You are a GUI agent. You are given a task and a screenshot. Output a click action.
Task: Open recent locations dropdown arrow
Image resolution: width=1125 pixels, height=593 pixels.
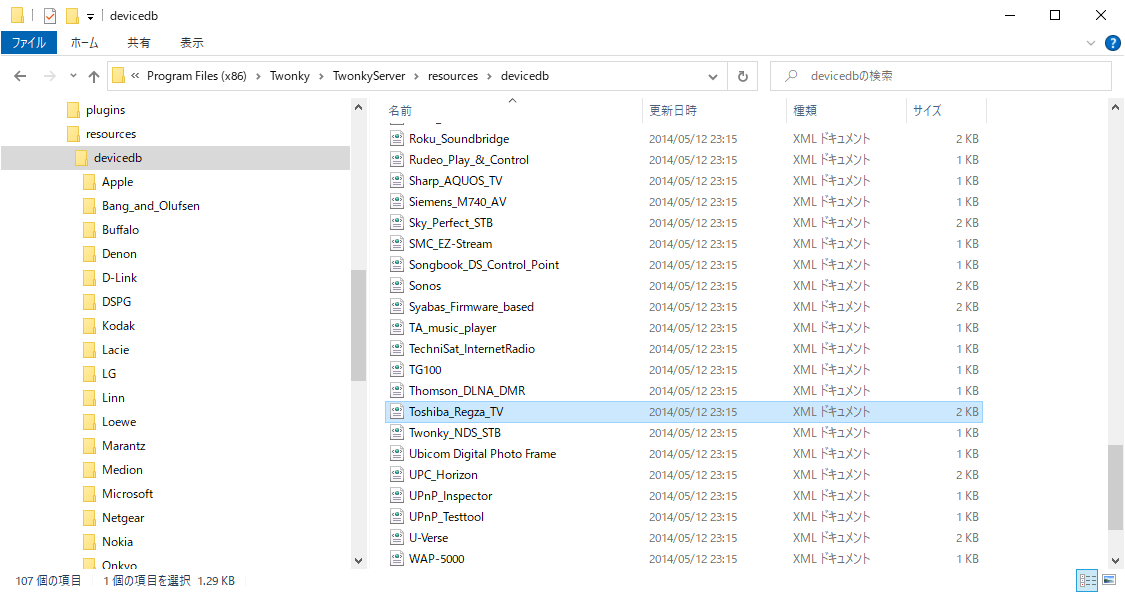point(73,76)
